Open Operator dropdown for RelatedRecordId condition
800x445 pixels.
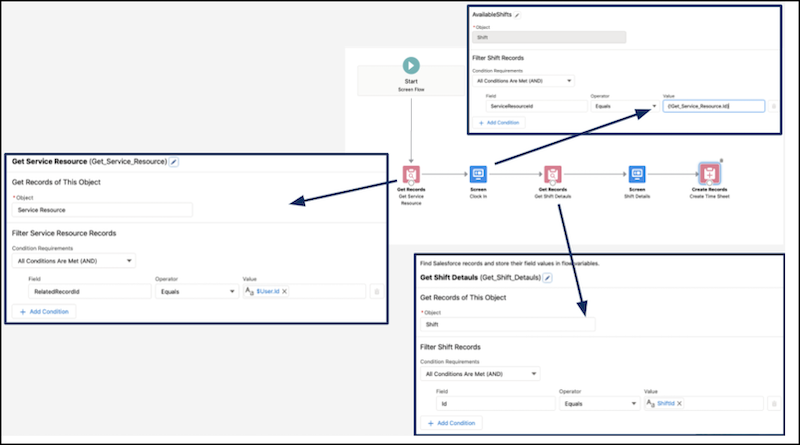coord(195,291)
